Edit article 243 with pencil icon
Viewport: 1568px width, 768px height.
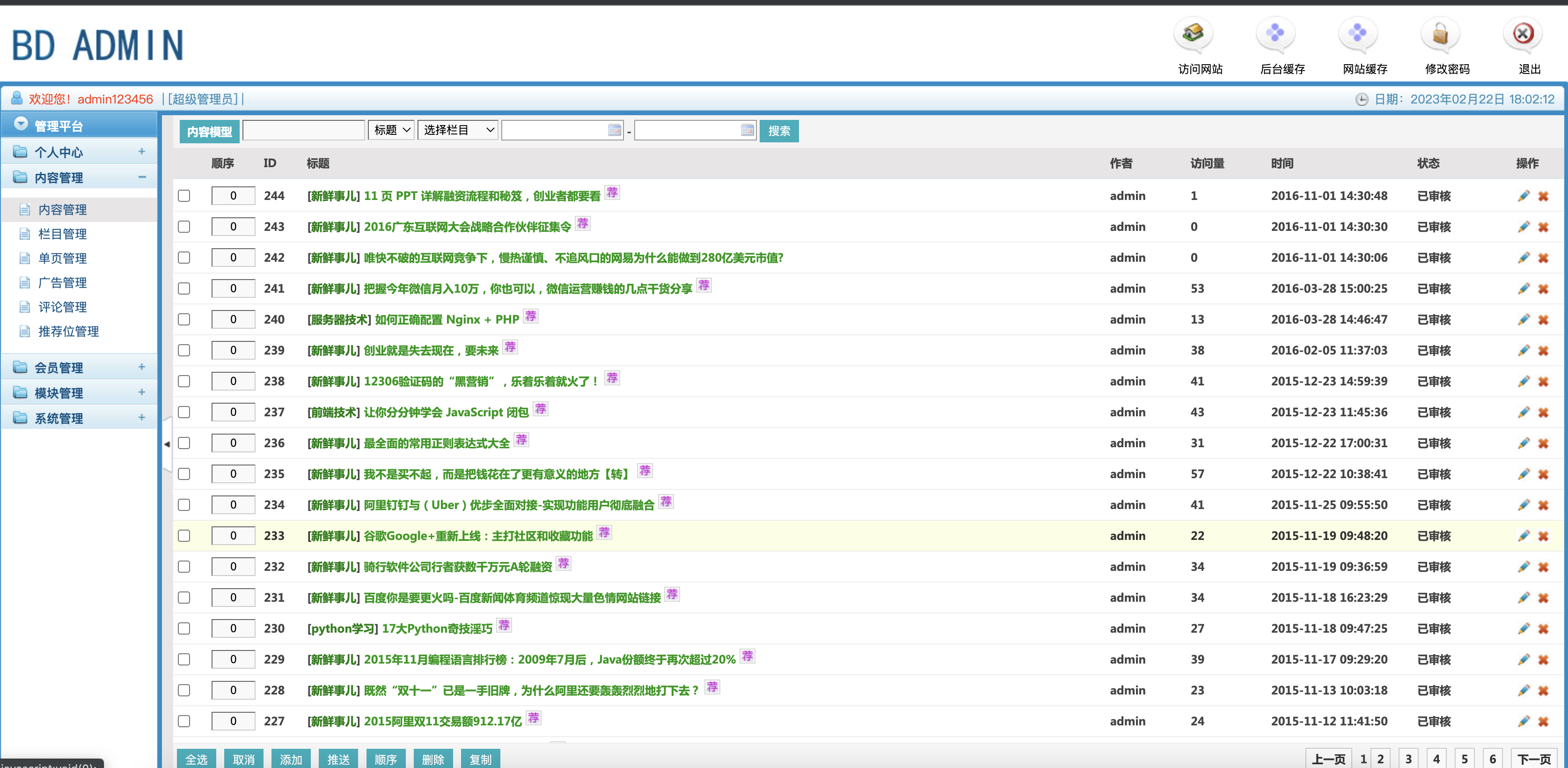[x=1524, y=227]
